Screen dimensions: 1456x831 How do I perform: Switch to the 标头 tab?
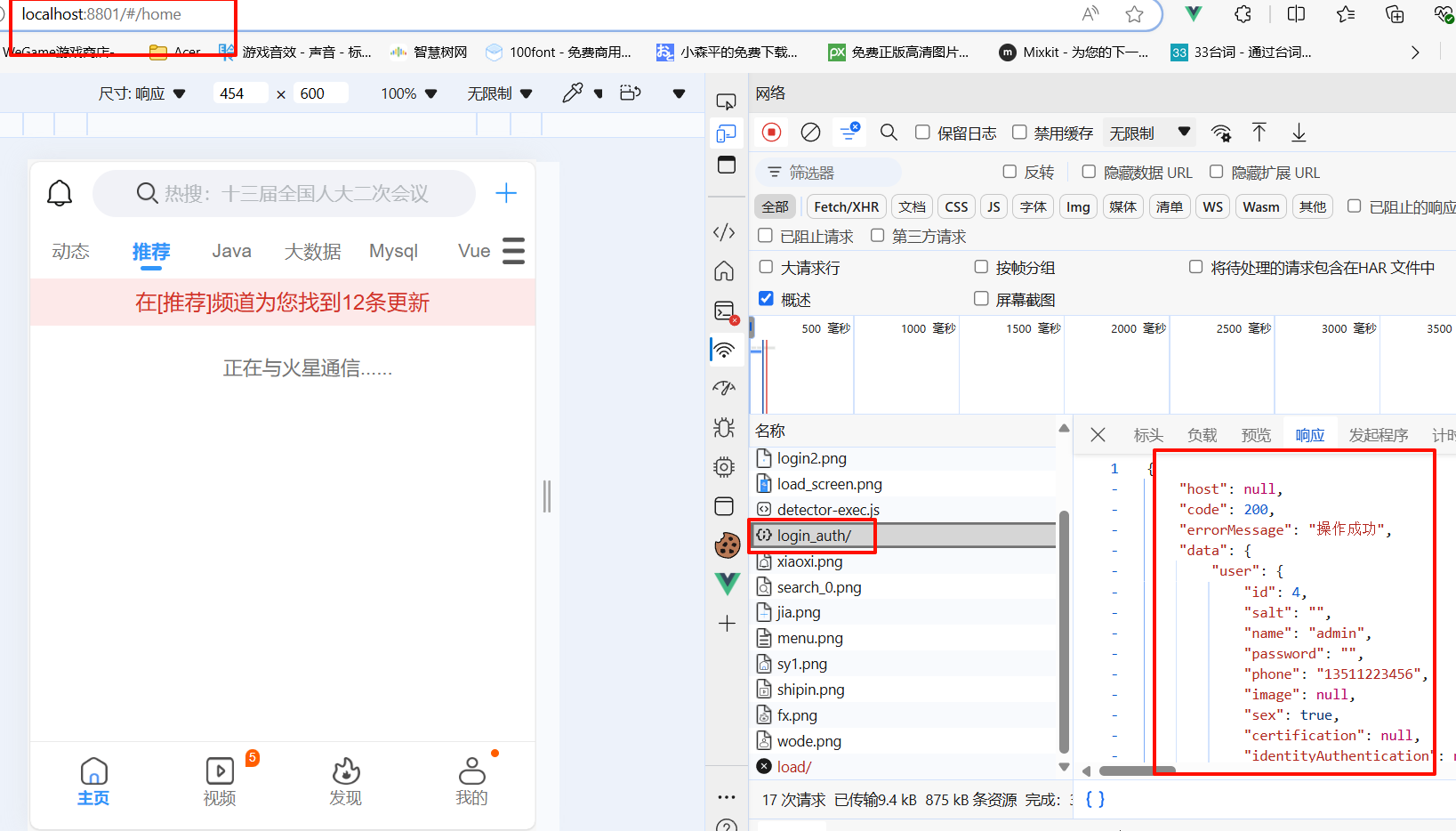click(x=1148, y=435)
